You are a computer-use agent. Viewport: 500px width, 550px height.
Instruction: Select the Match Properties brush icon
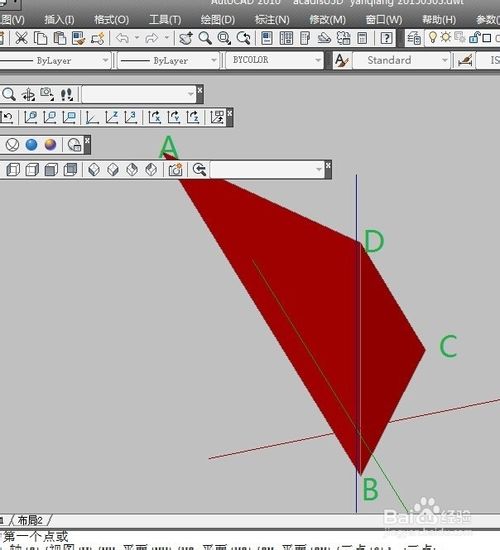click(x=78, y=38)
